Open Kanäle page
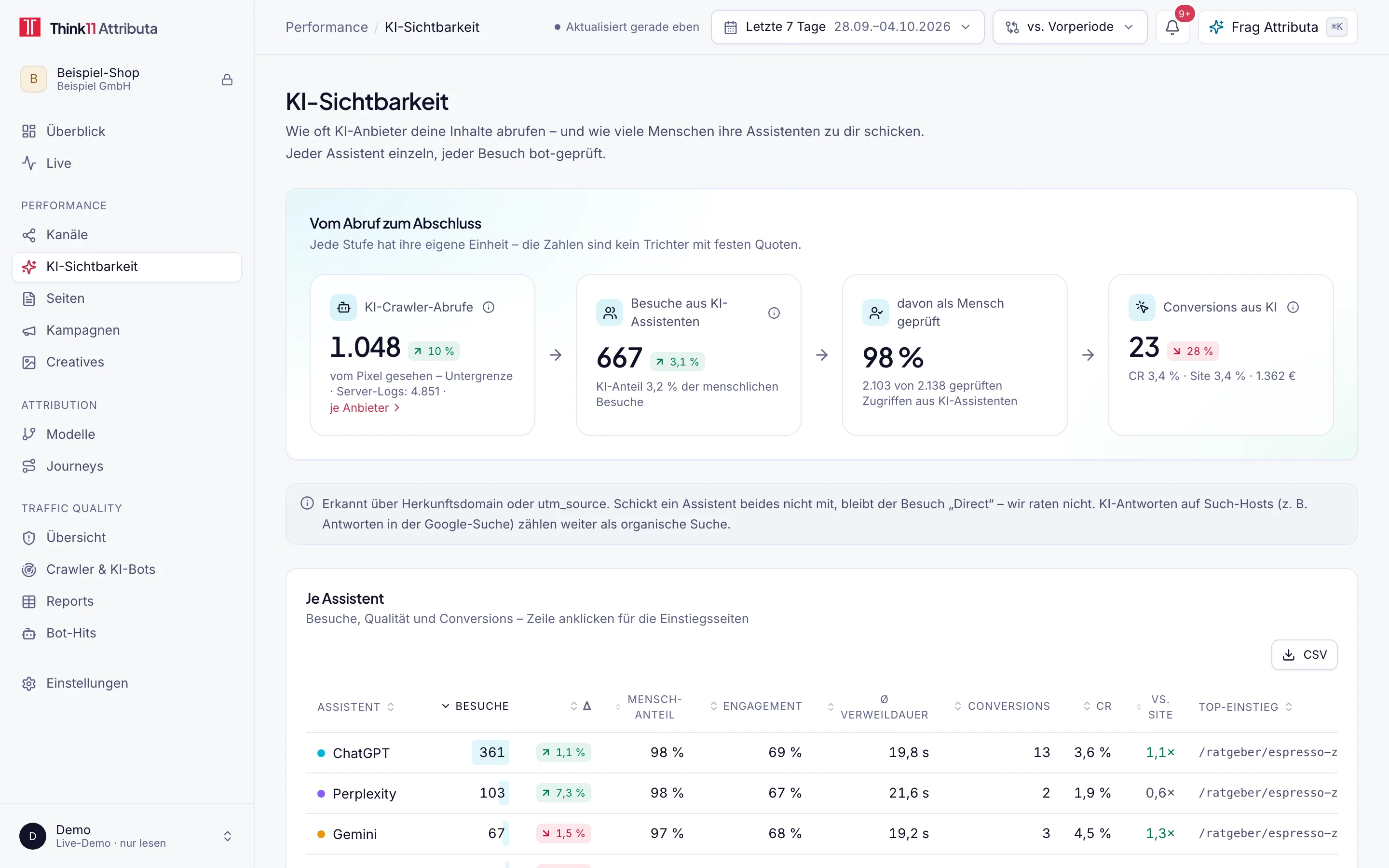 [x=127, y=235]
